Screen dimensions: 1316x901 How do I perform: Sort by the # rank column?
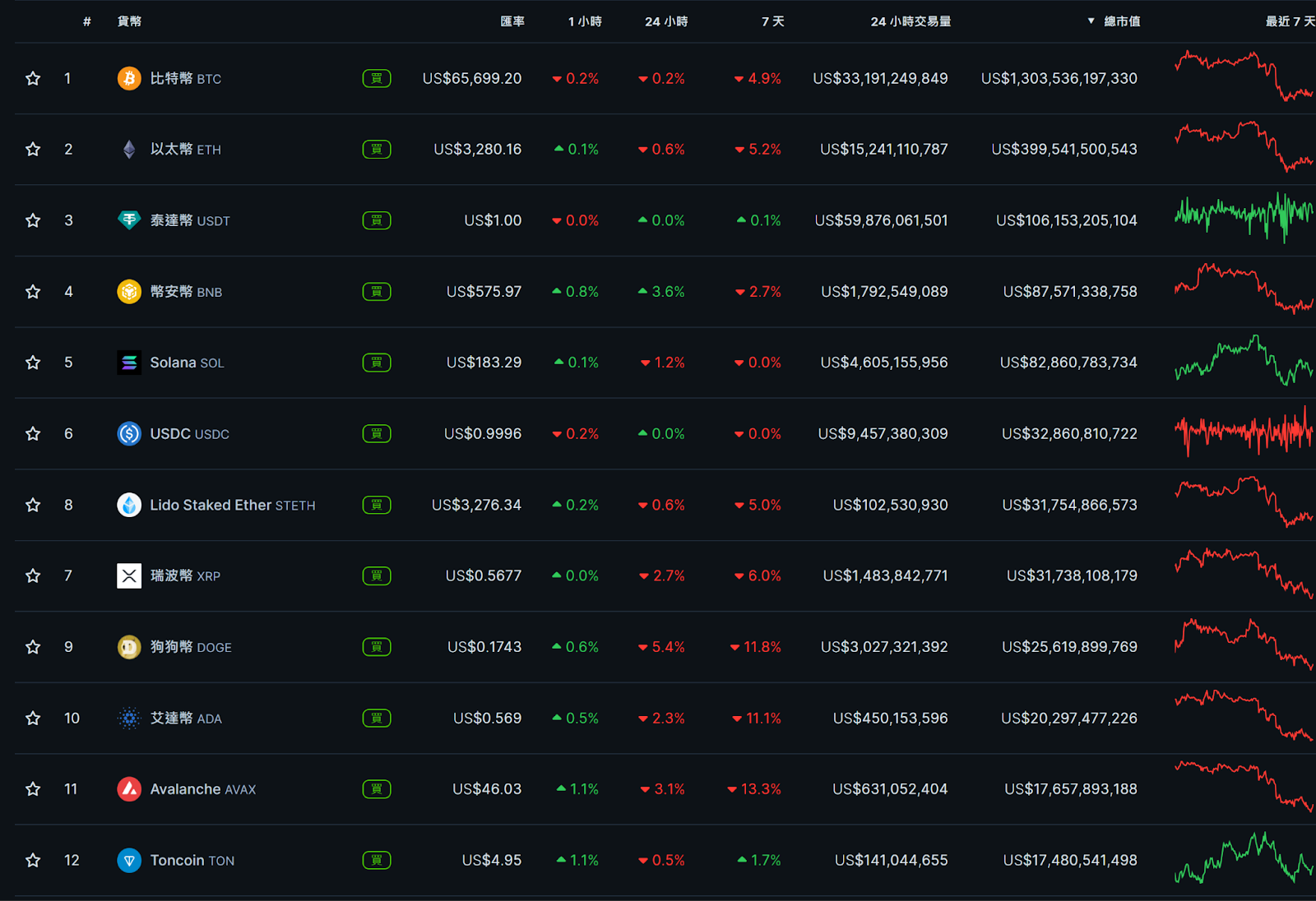(x=86, y=21)
